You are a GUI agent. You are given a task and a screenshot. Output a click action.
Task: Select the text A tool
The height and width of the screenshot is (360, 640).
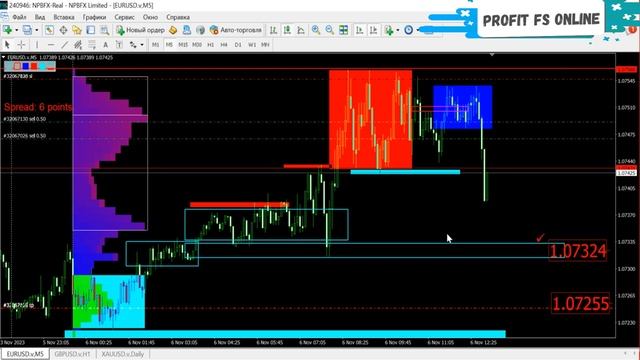click(105, 44)
